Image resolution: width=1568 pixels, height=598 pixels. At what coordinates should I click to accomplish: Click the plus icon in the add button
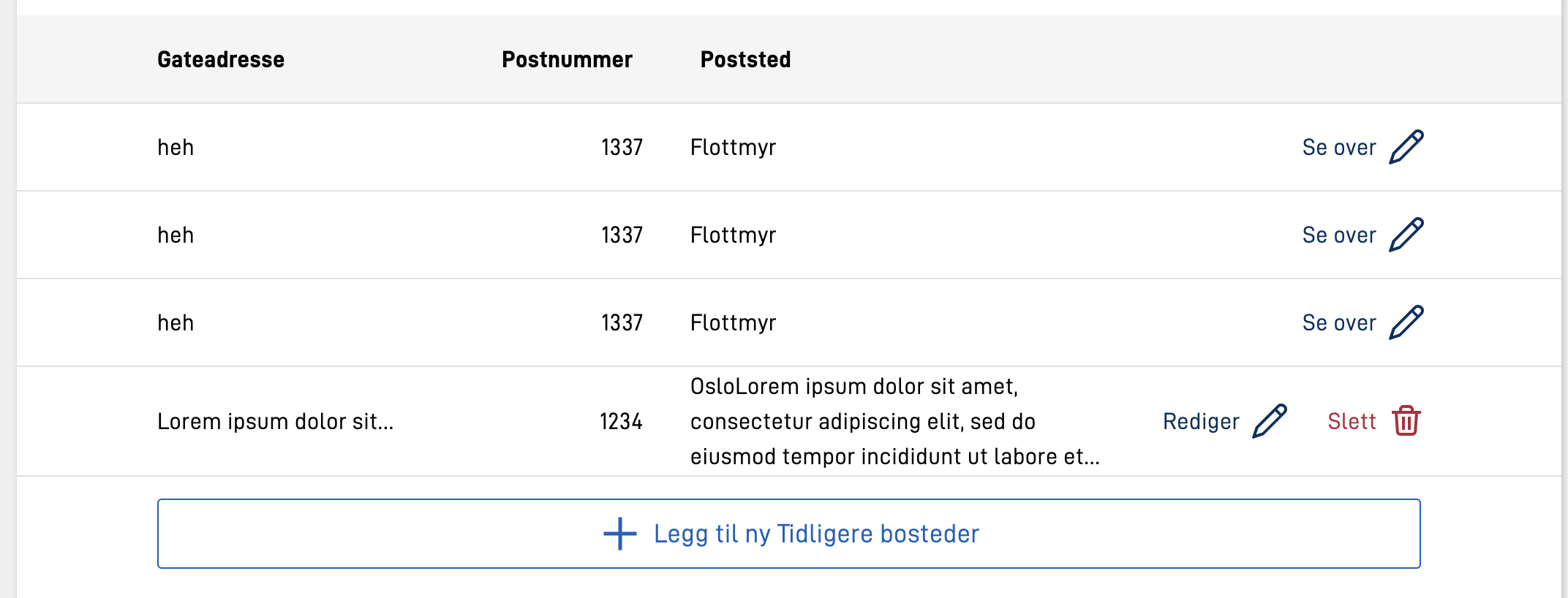(619, 534)
